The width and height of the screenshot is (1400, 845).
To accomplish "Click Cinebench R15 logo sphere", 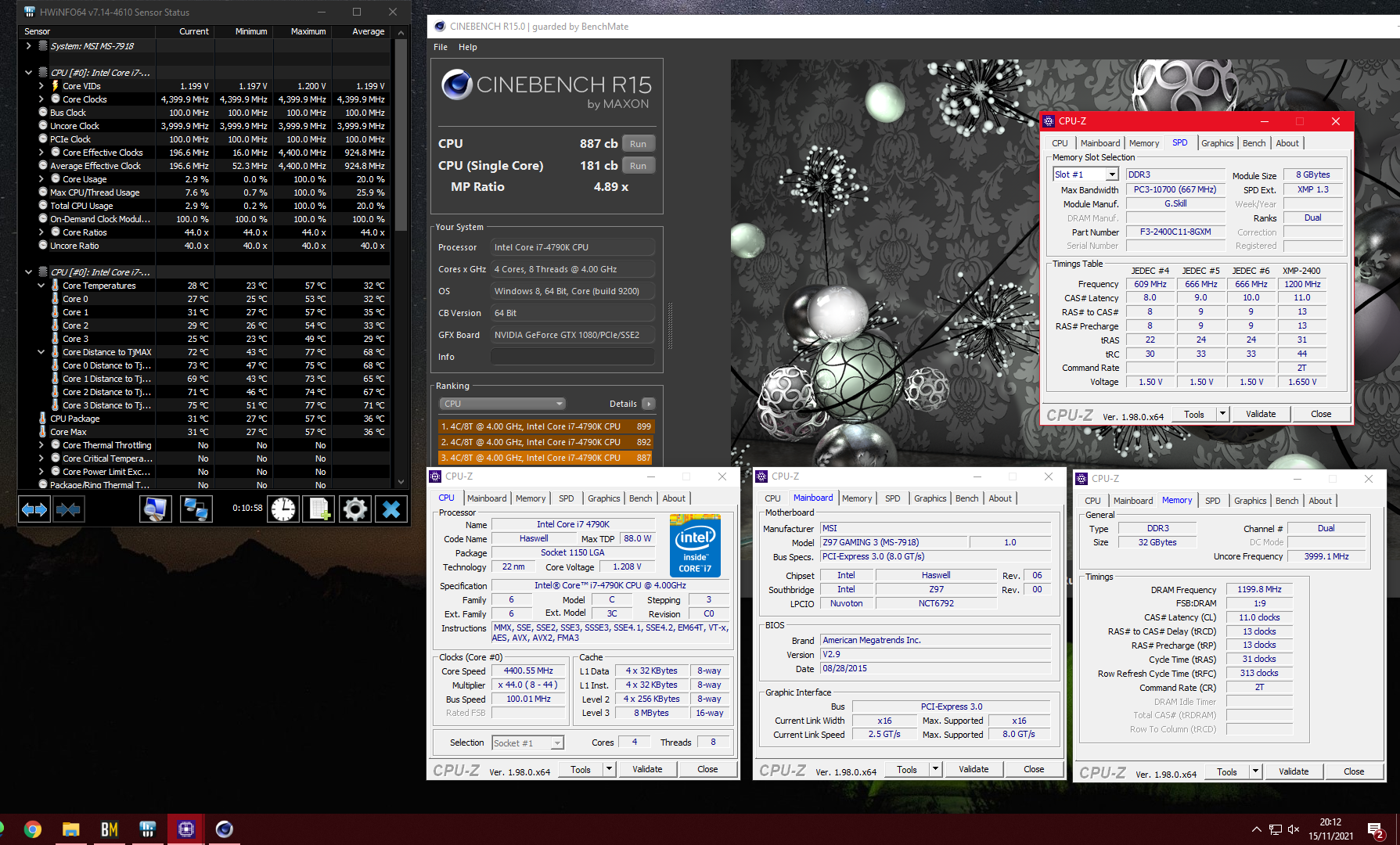I will pos(457,84).
